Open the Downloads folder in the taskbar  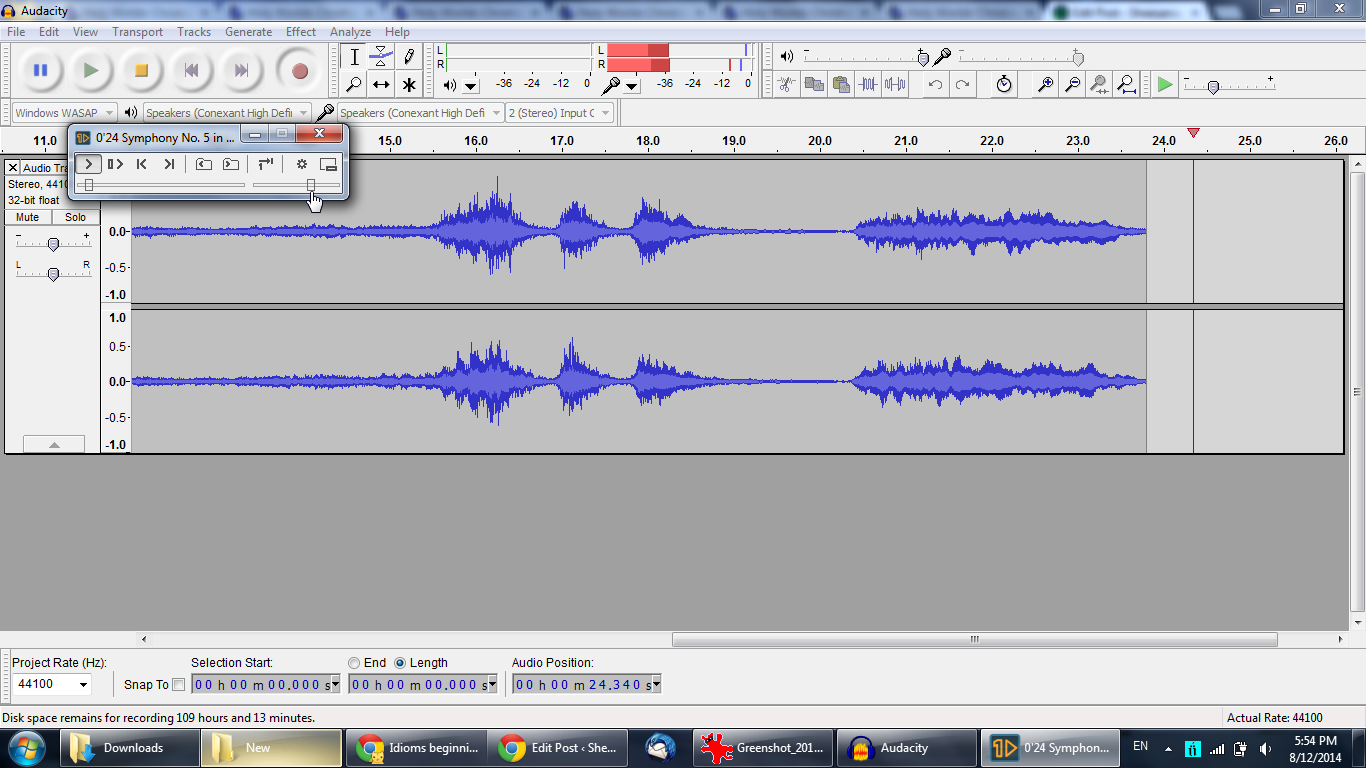coord(131,747)
